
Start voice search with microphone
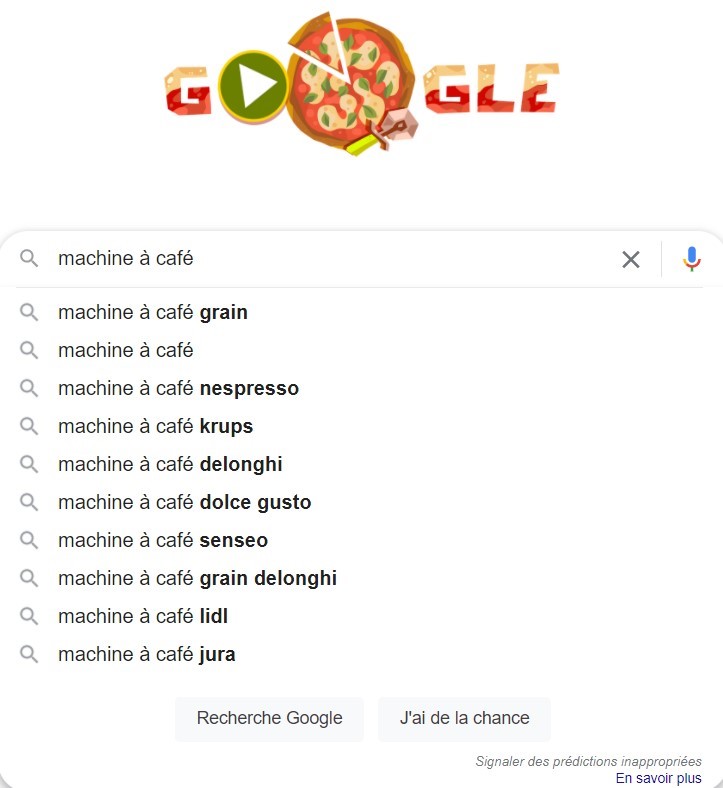click(x=692, y=260)
